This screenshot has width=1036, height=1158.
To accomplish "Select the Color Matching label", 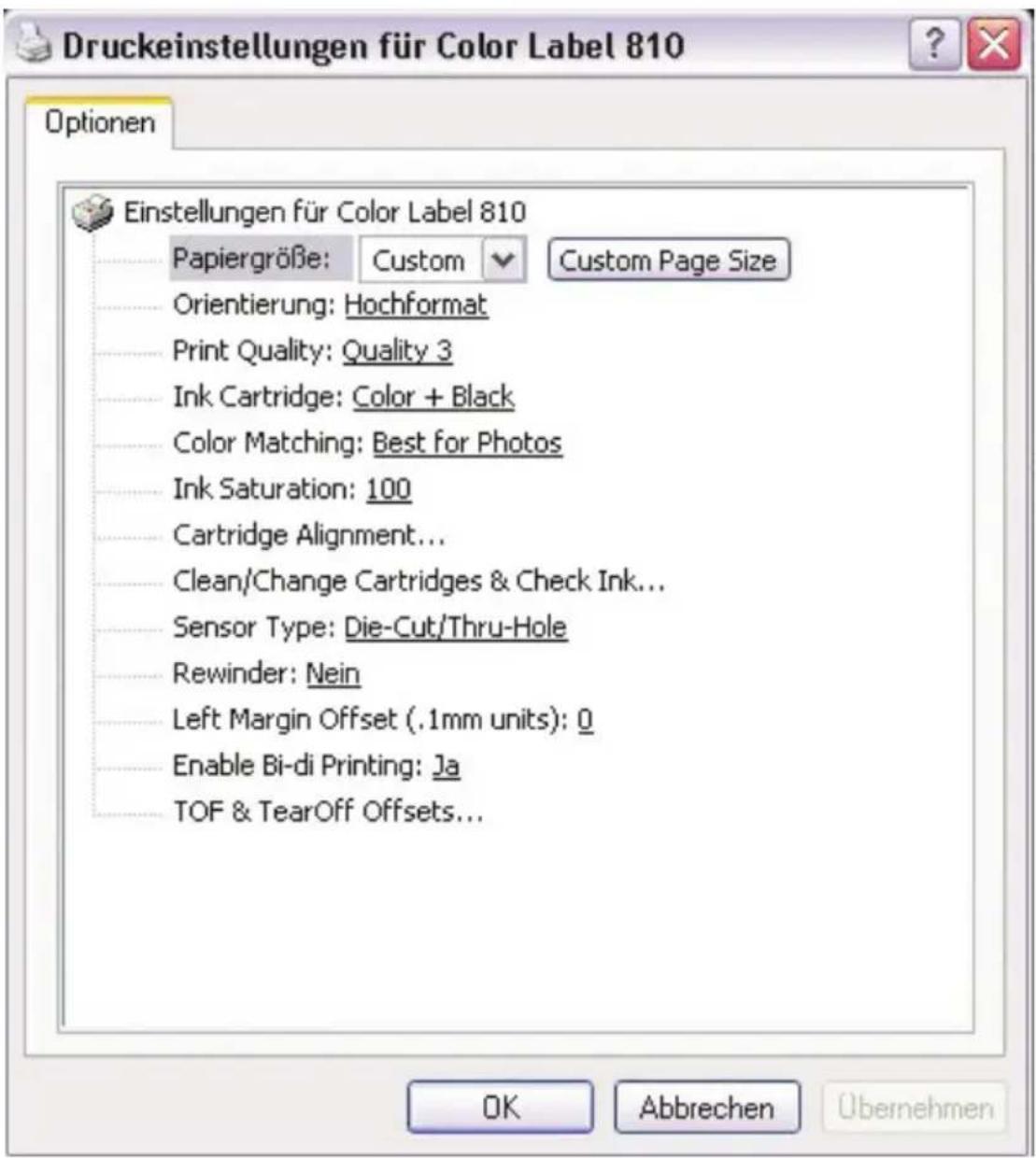I will pyautogui.click(x=268, y=443).
